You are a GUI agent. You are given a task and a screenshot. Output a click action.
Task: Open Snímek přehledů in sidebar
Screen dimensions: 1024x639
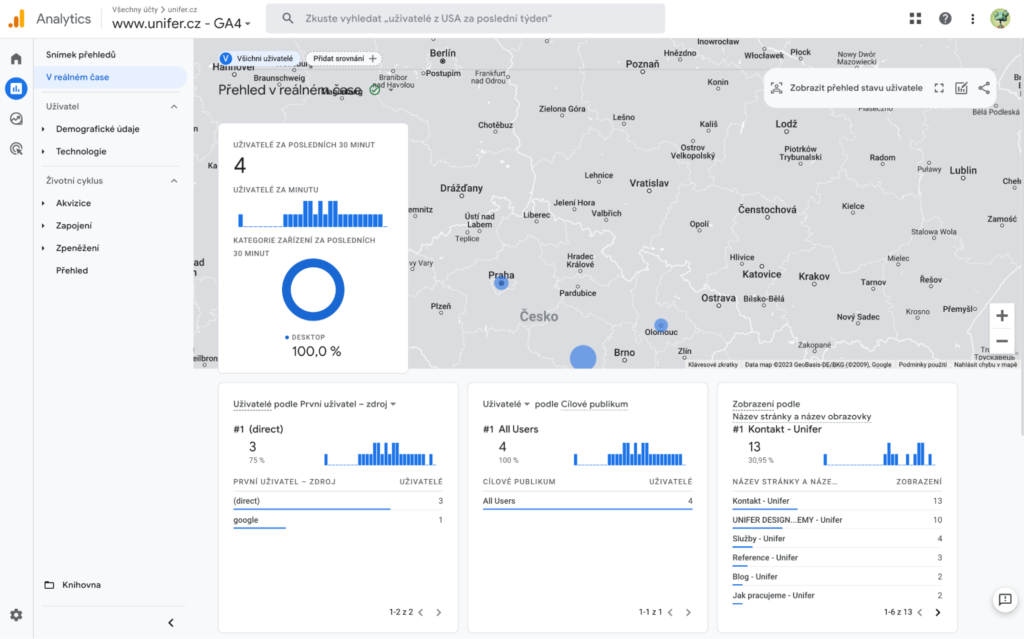click(81, 55)
